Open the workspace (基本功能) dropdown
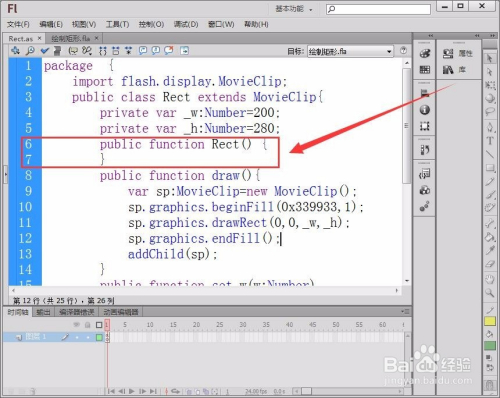The image size is (500, 398). [x=294, y=9]
